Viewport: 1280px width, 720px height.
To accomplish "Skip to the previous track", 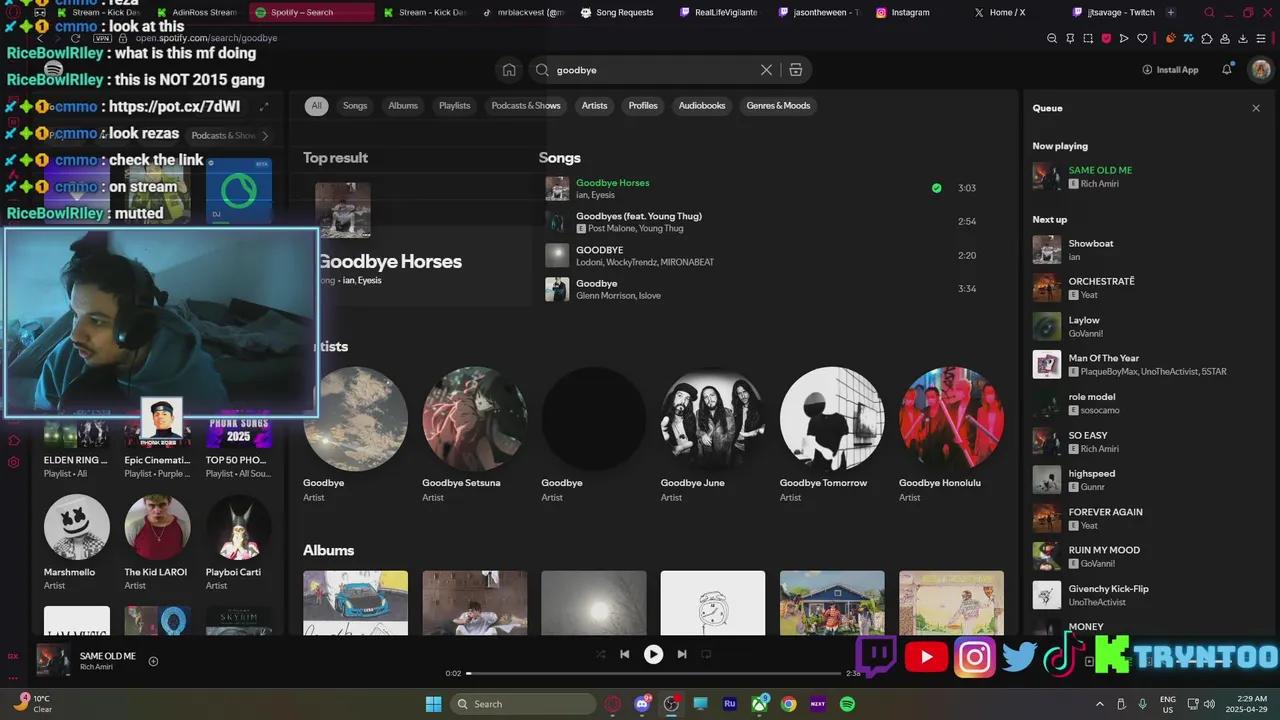I will tap(625, 654).
